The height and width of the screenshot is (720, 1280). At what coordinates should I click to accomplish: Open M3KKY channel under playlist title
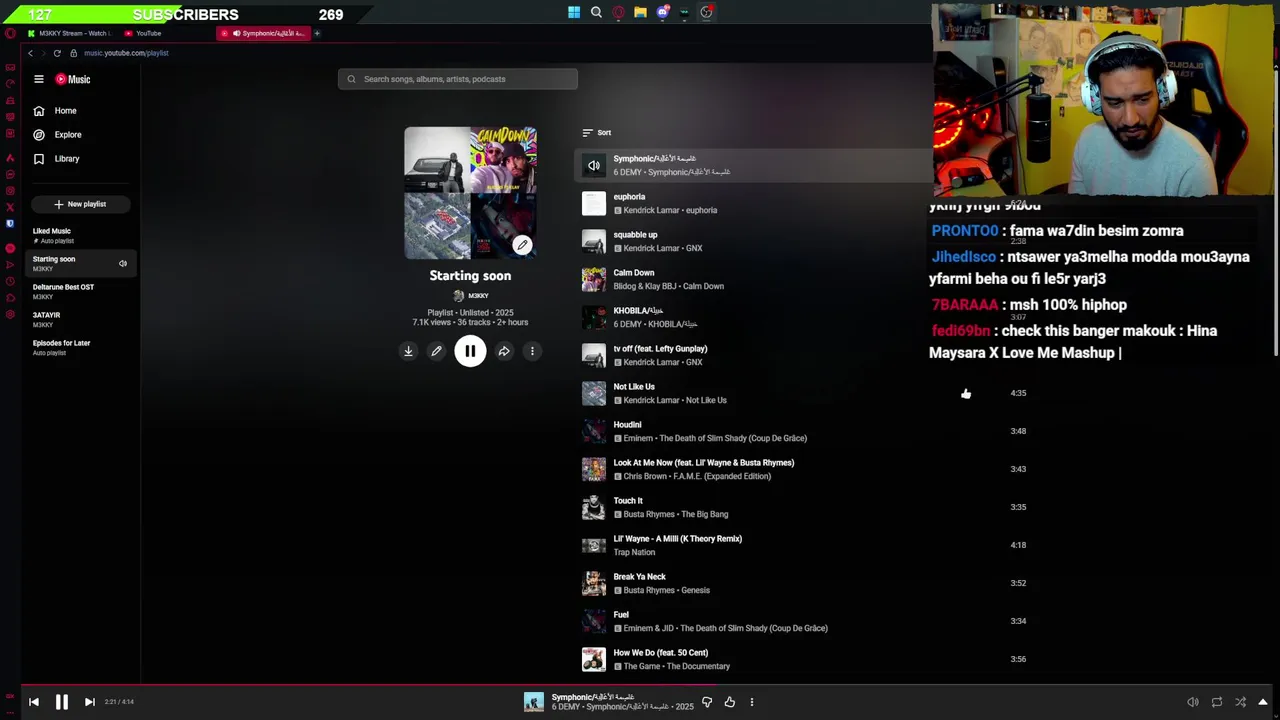(471, 296)
